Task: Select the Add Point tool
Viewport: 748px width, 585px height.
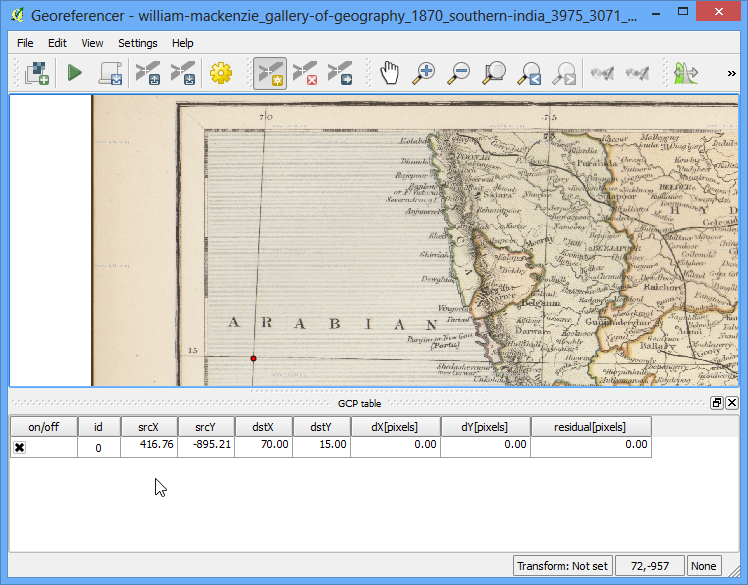Action: [270, 73]
